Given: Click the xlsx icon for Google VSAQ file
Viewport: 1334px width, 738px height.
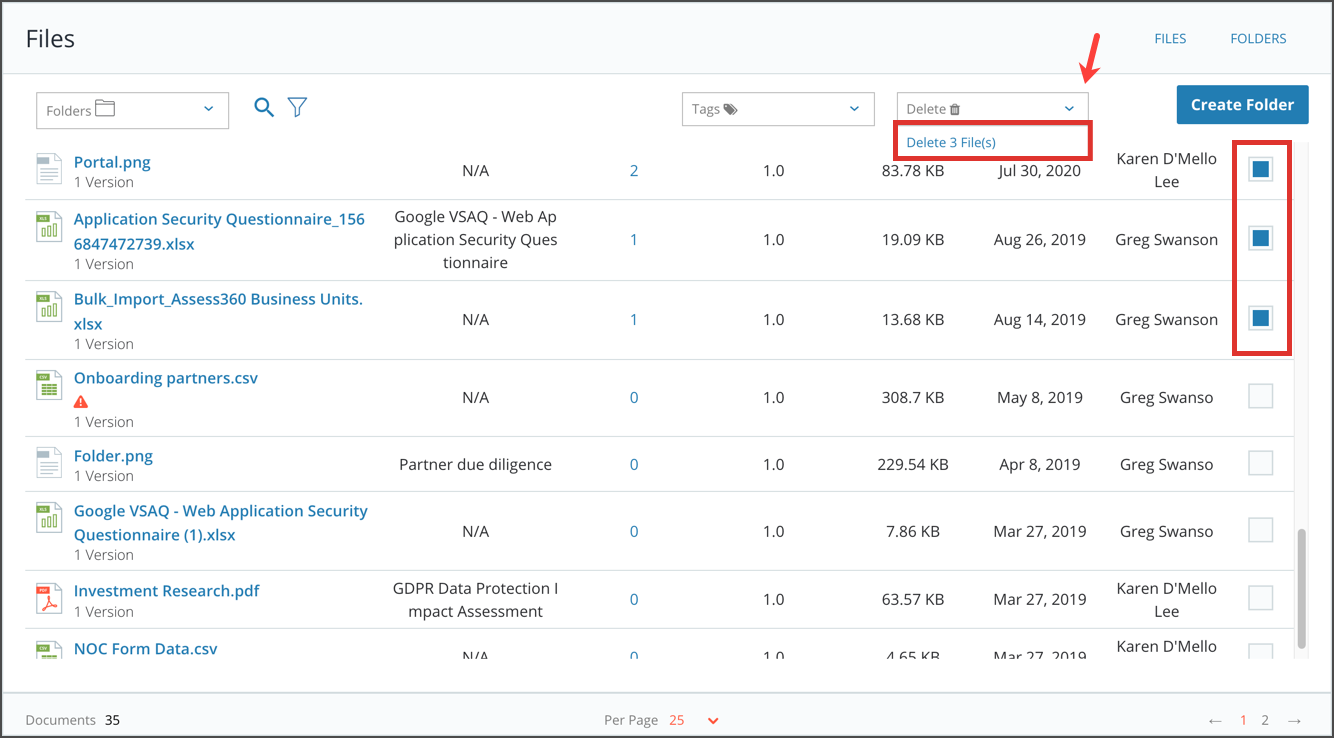Looking at the screenshot, I should click(49, 518).
